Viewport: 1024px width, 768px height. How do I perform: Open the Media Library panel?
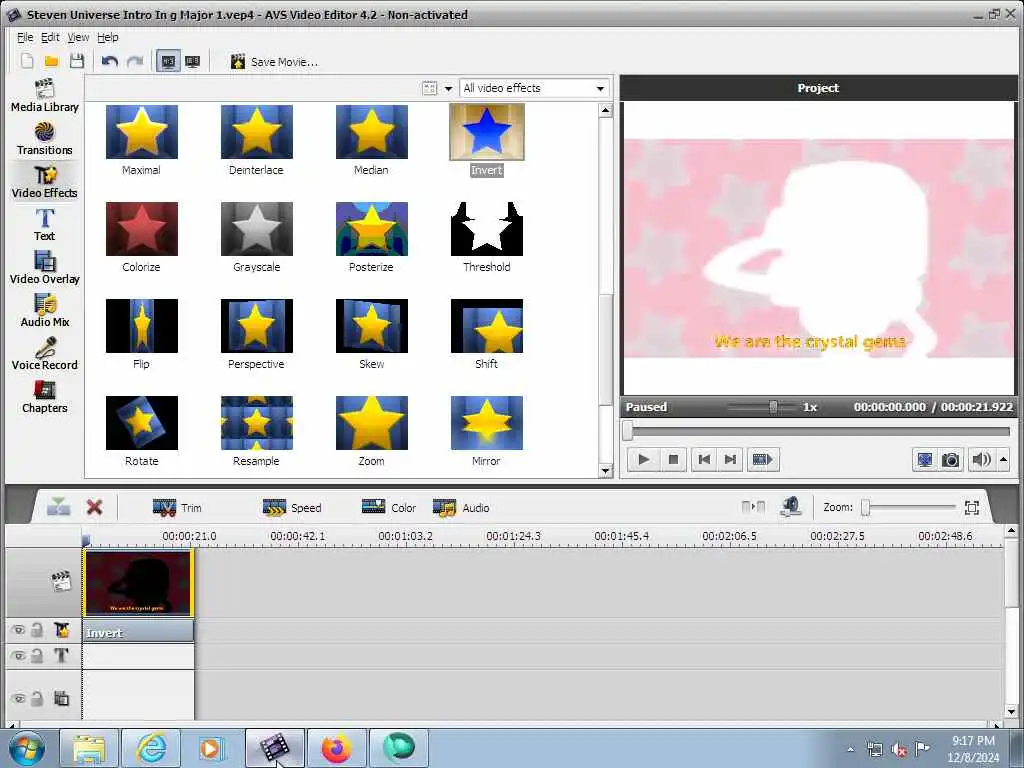tap(44, 96)
